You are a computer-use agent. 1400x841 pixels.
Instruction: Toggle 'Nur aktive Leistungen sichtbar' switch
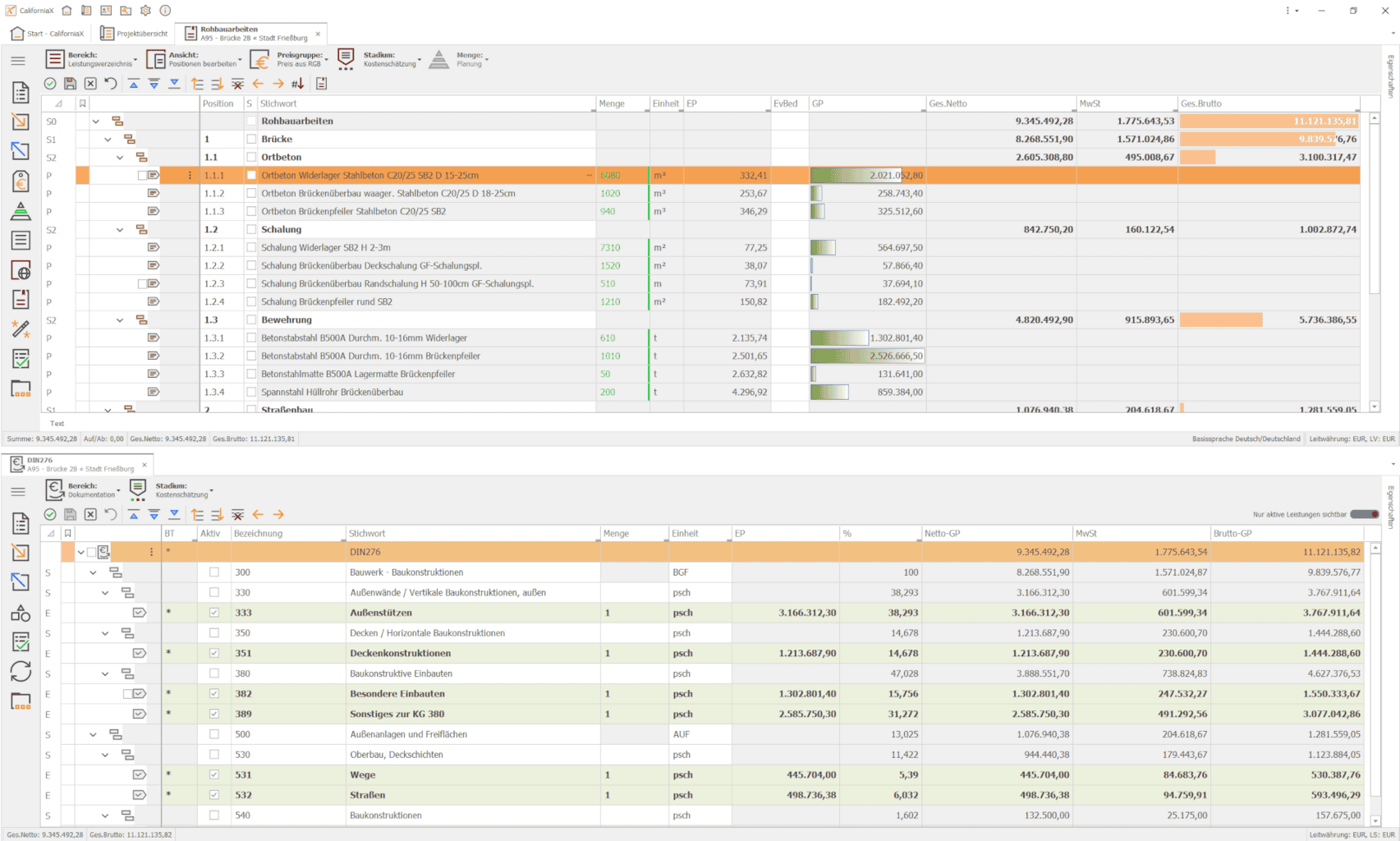1365,515
